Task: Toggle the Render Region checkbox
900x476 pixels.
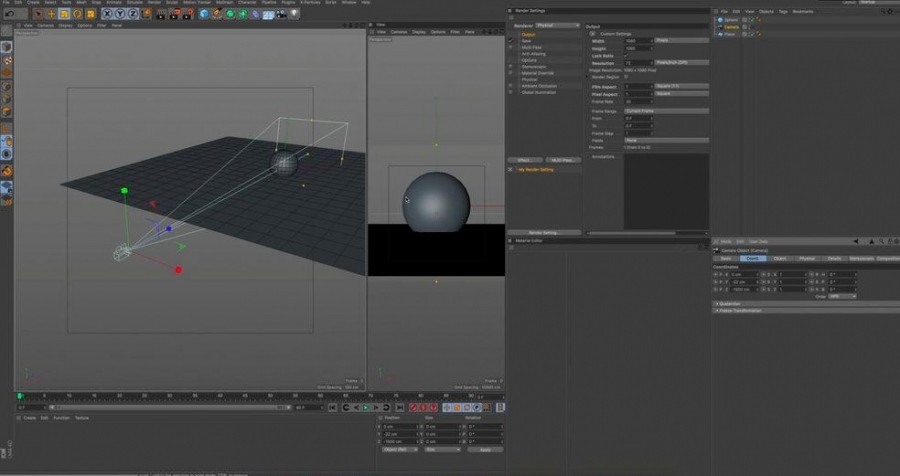Action: (626, 76)
